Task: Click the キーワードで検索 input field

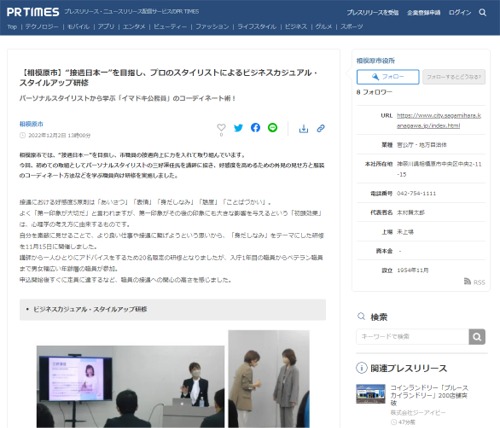Action: tap(412, 337)
